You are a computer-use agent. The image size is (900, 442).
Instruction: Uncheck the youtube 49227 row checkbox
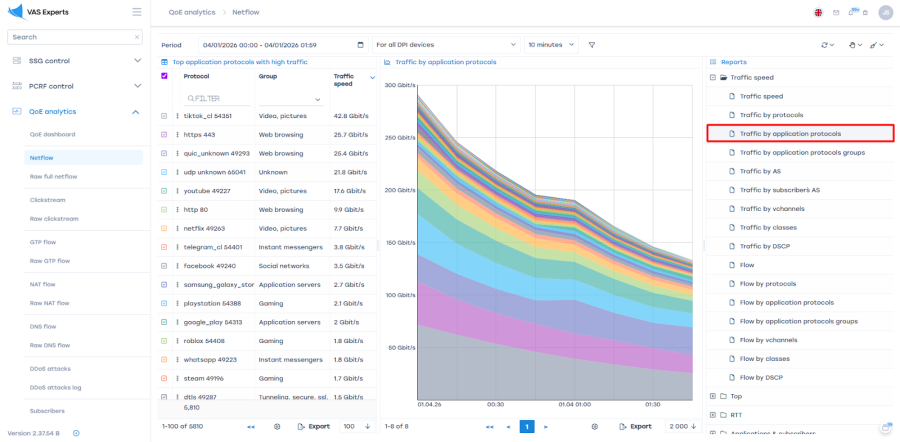tap(164, 191)
